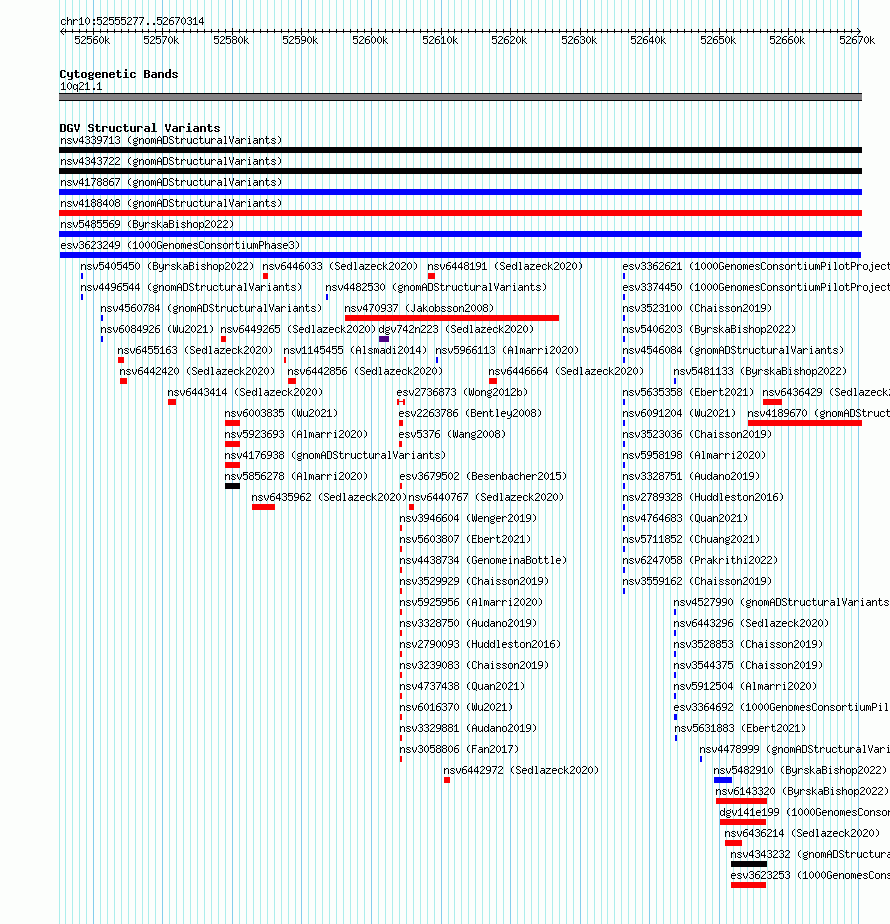Click the 52660k ruler position
The width and height of the screenshot is (890, 924).
click(x=787, y=40)
